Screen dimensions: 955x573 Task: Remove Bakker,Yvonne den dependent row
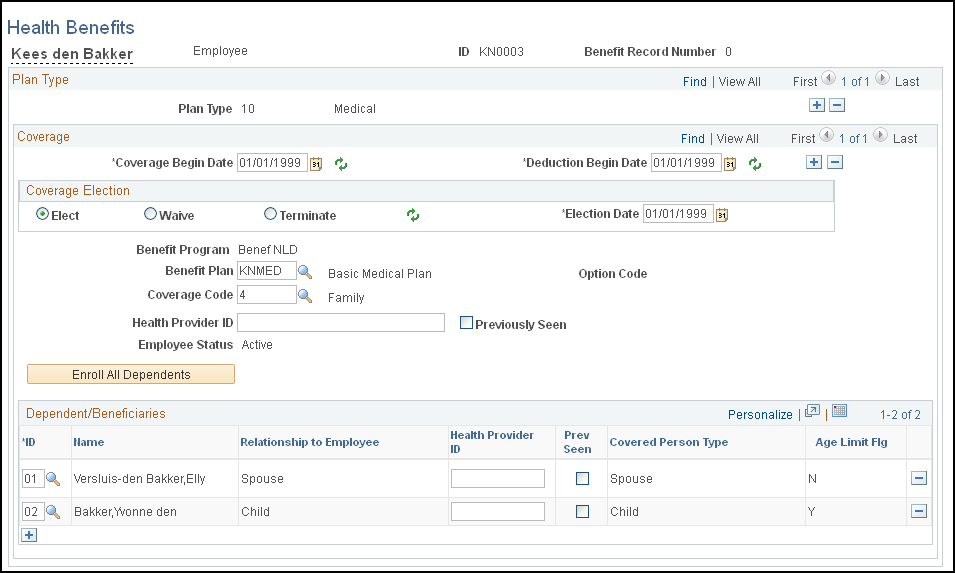click(919, 511)
